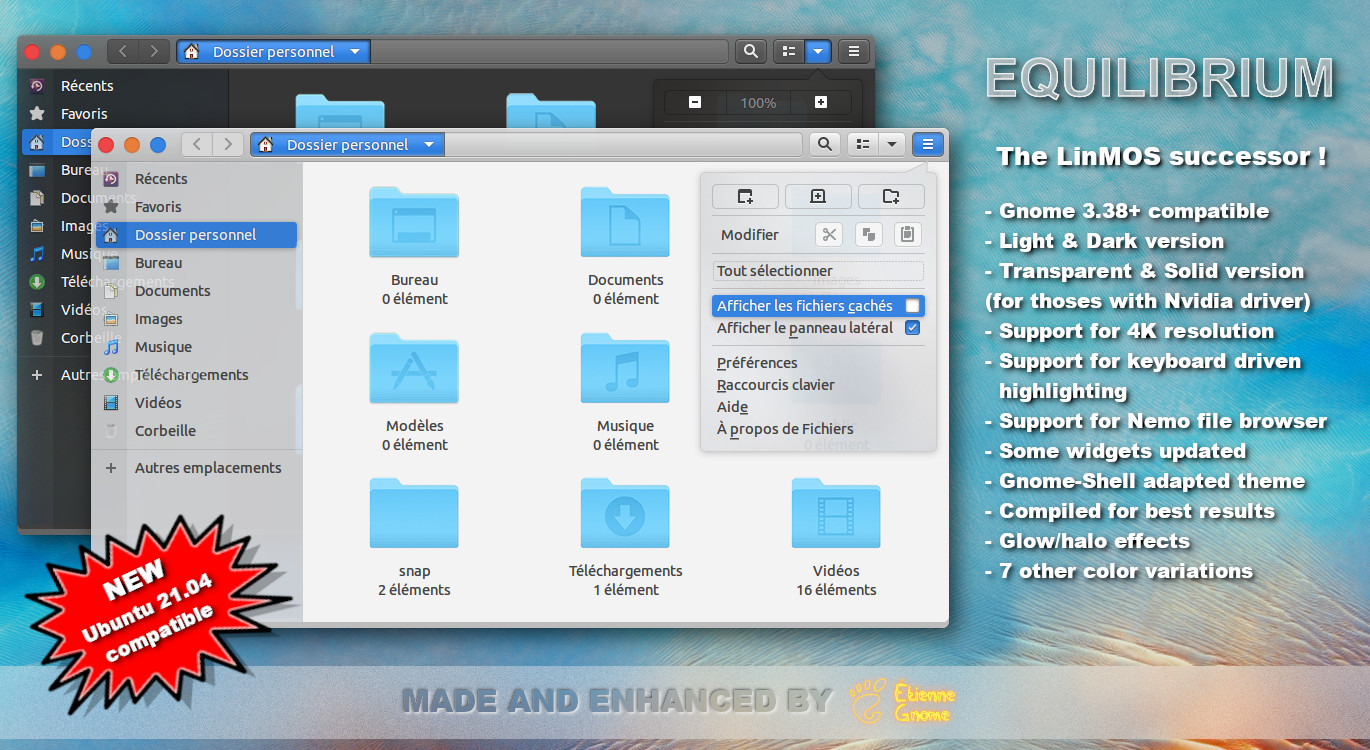Open new window icon in popover menu

tap(745, 196)
